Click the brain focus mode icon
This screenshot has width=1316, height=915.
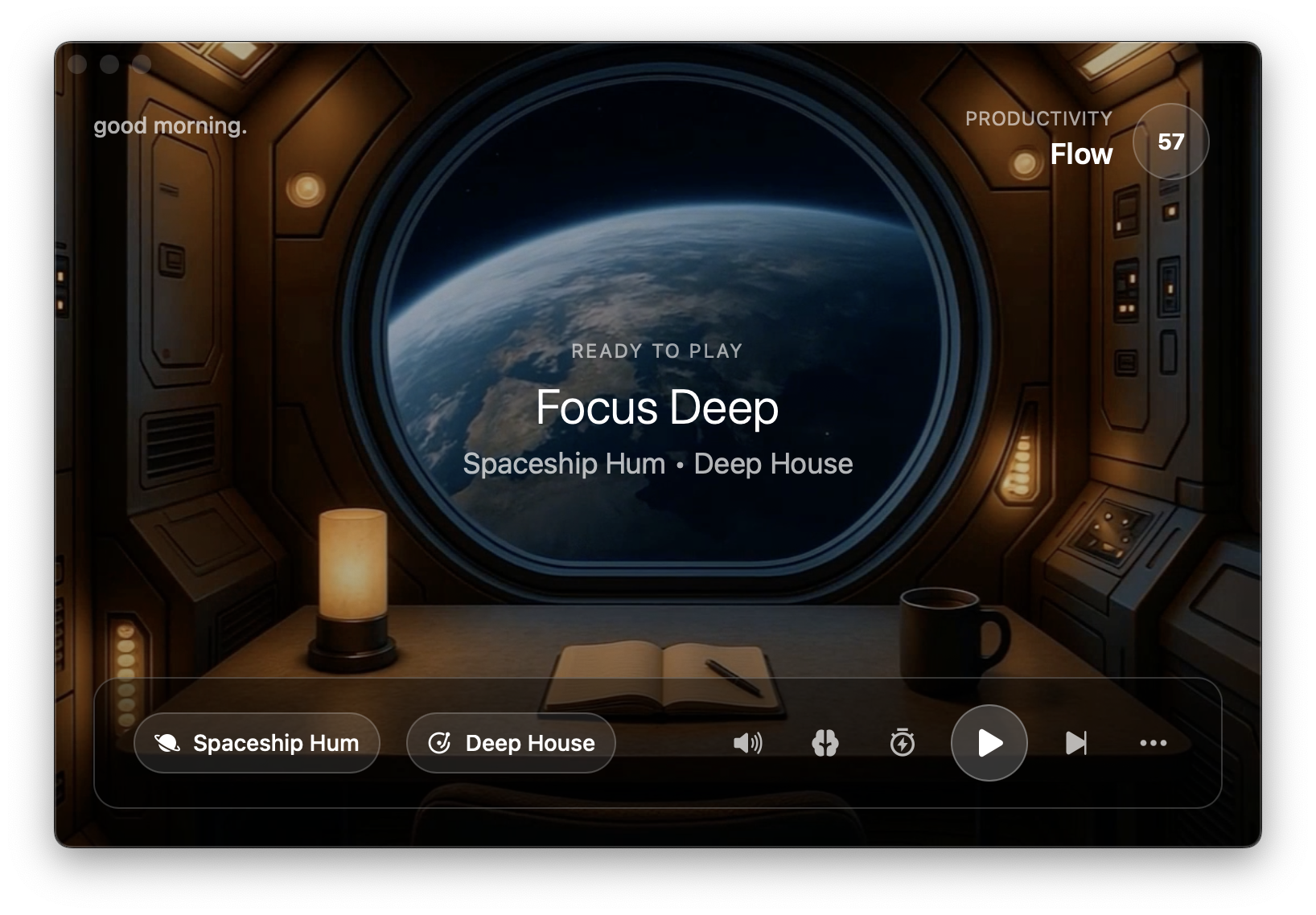(x=825, y=743)
